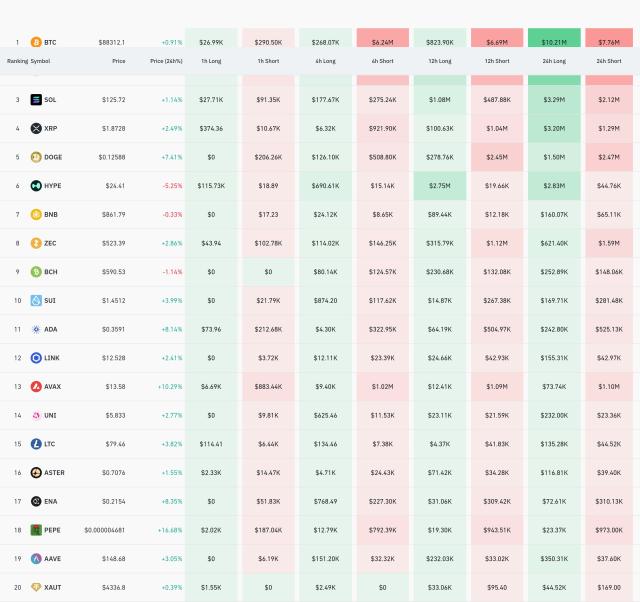The width and height of the screenshot is (640, 602).
Task: Click the BTC coin icon
Action: 36,42
